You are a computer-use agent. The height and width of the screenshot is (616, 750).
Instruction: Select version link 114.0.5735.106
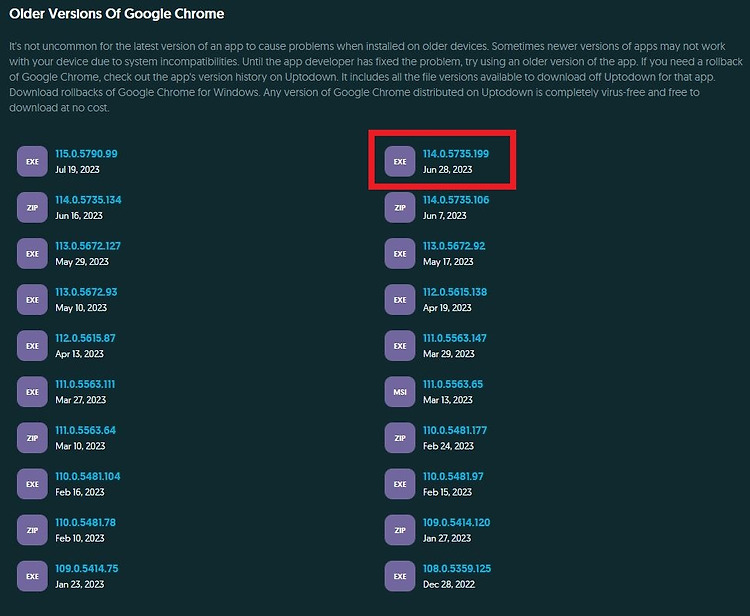(456, 199)
